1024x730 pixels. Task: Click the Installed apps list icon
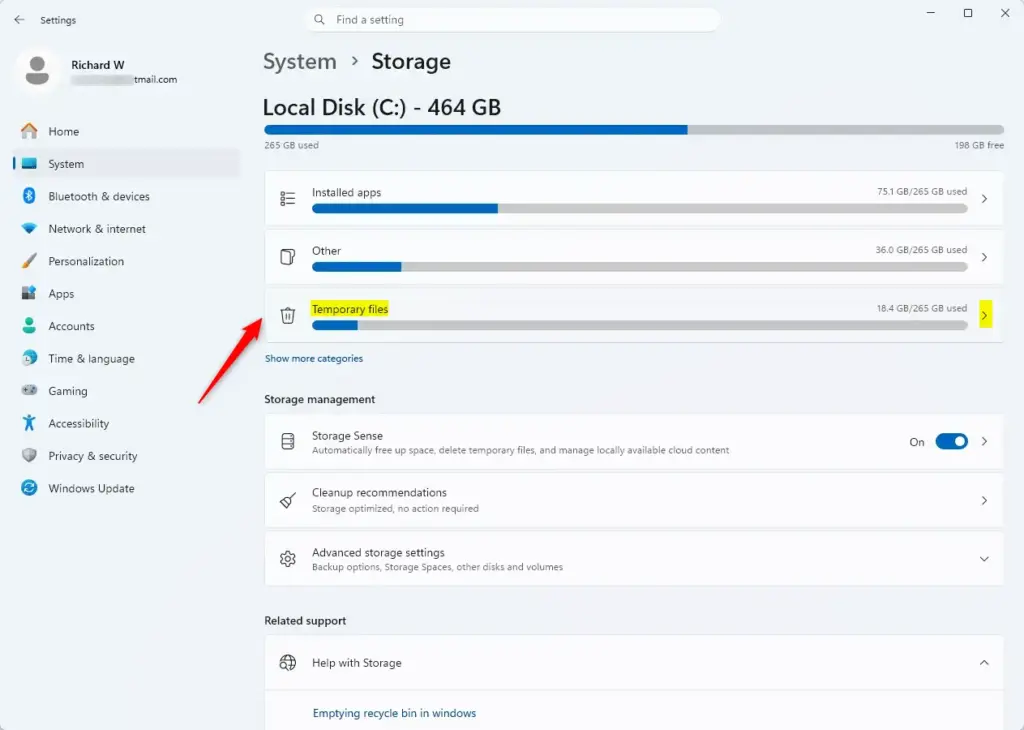[287, 198]
